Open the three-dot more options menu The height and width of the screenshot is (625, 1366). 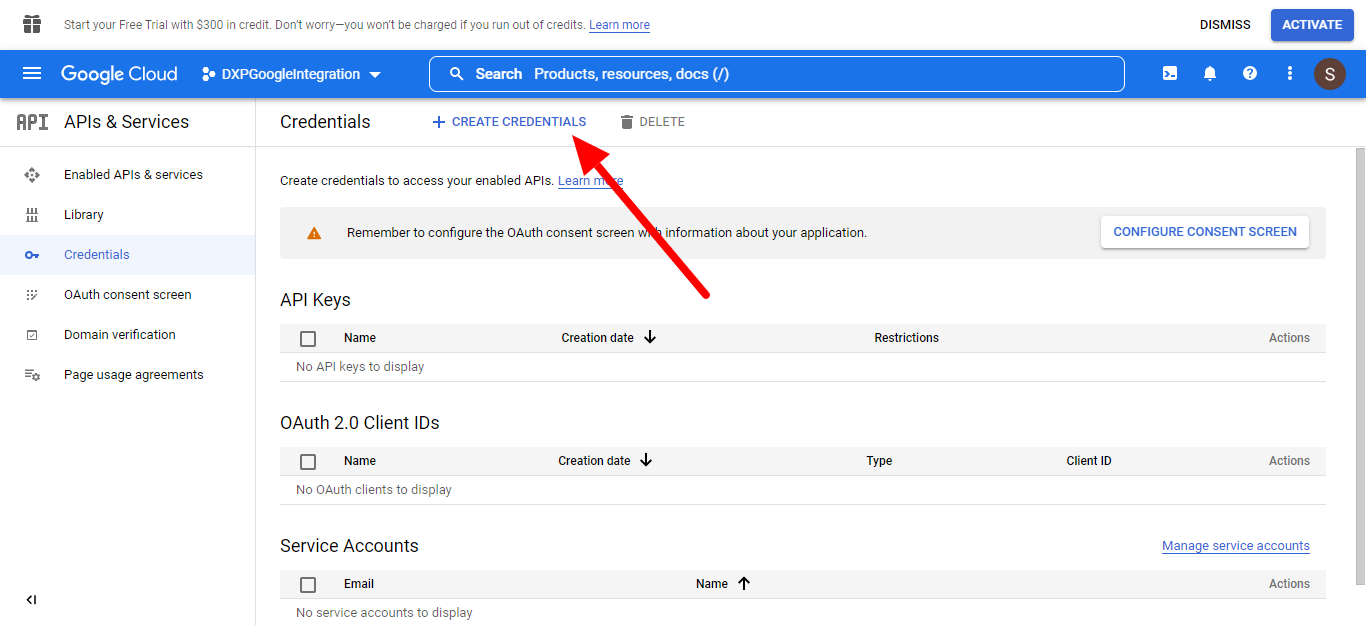(1290, 74)
